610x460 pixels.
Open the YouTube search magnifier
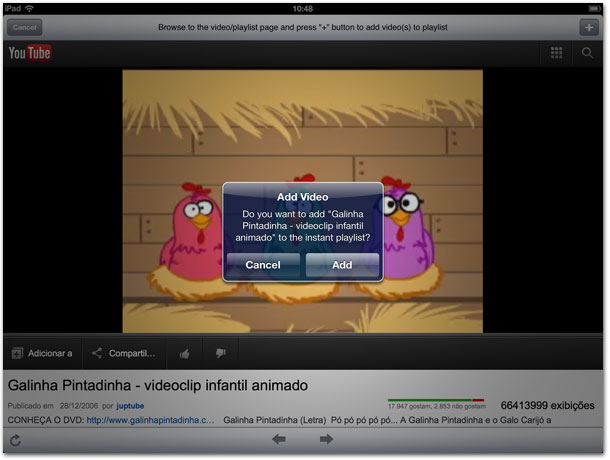[x=587, y=53]
